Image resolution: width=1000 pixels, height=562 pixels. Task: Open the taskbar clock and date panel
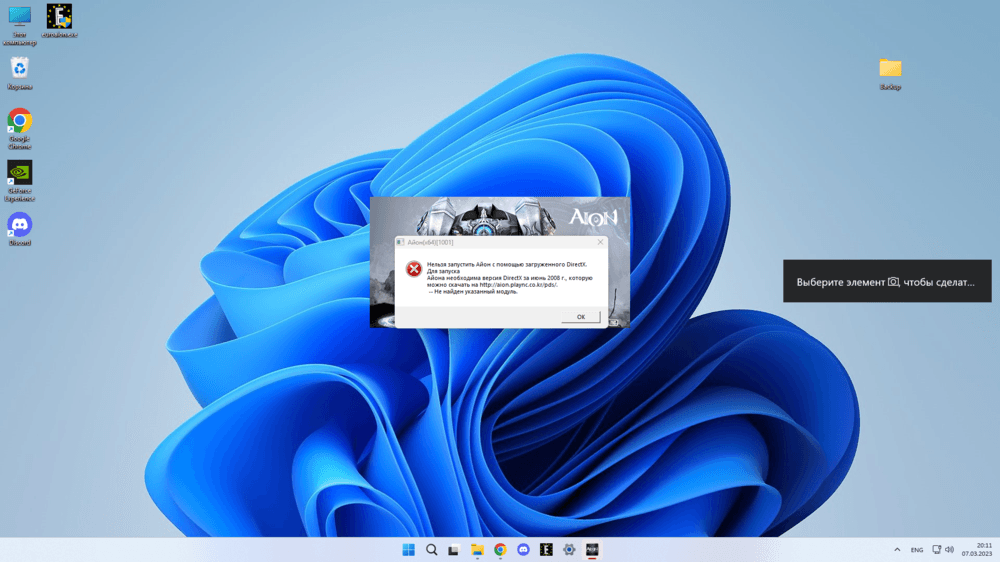click(976, 550)
